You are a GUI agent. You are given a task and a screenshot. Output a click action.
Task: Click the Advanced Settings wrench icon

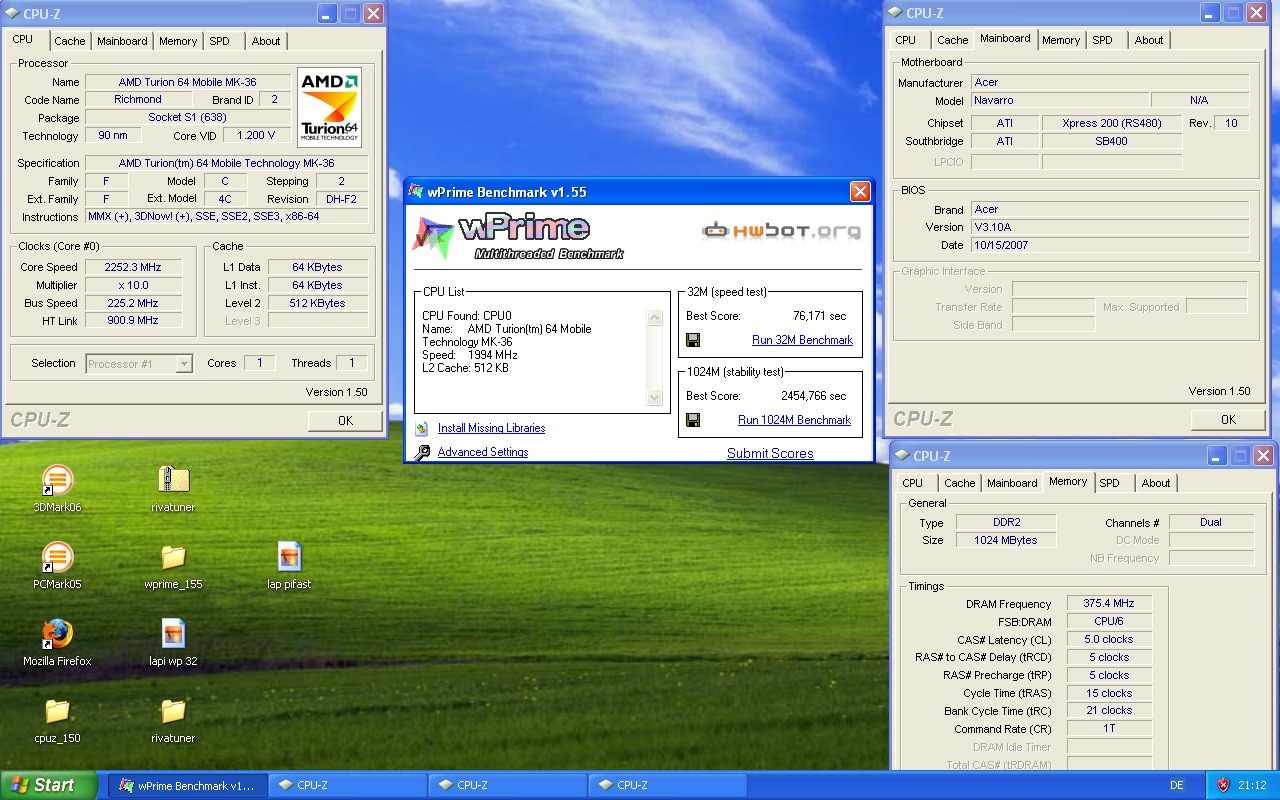[x=422, y=452]
